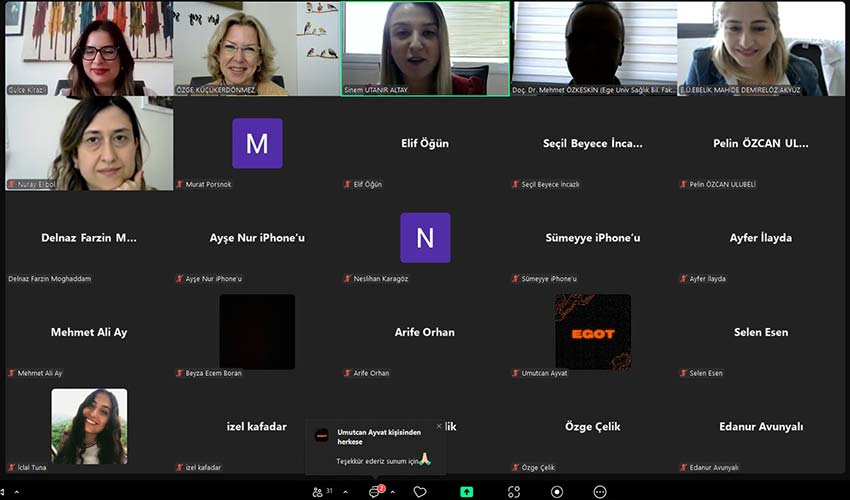Viewport: 850px width, 500px height.
Task: Click muted mic icon beside İclal Tuna
Action: 12,467
